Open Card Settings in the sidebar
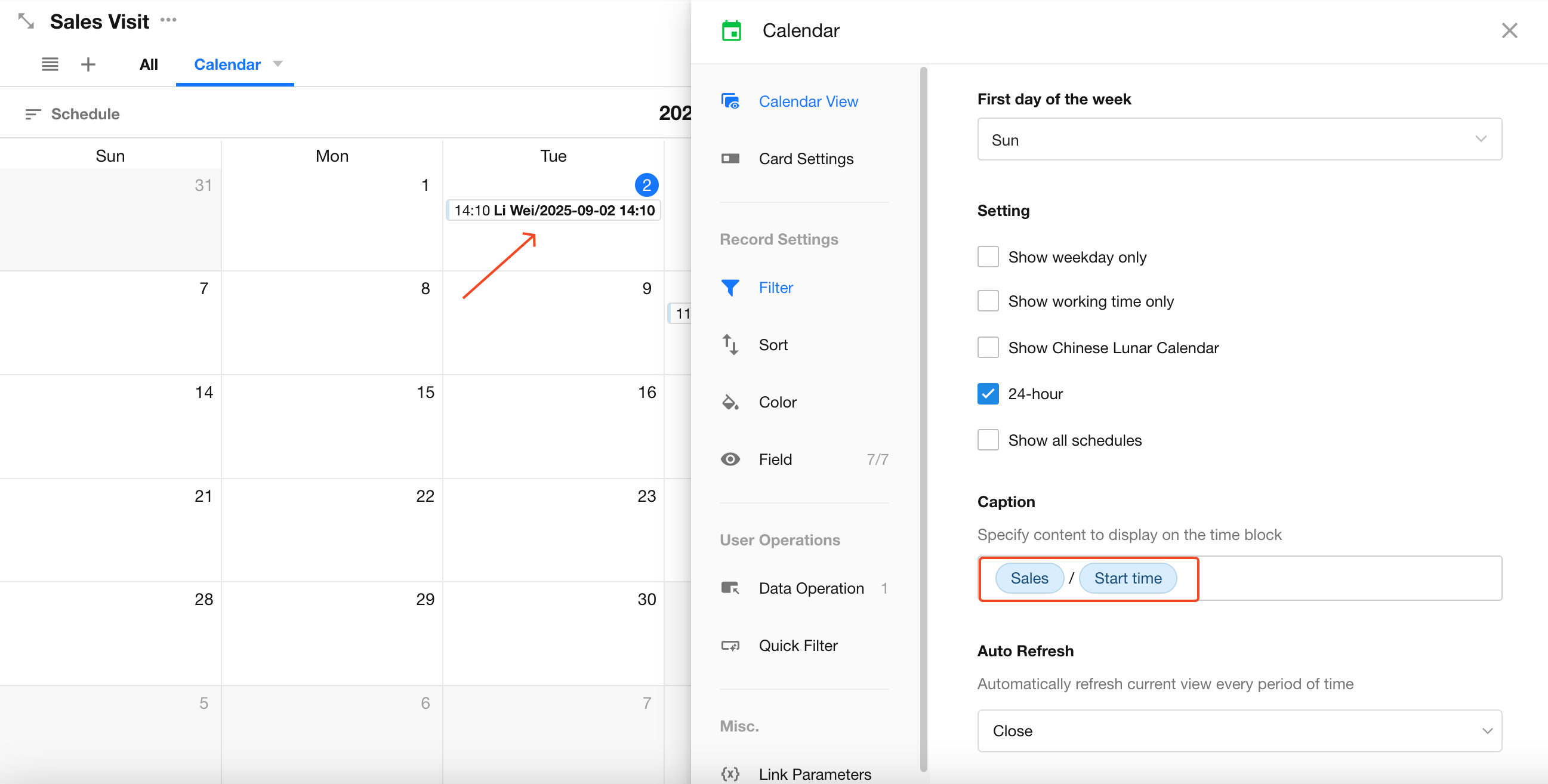The width and height of the screenshot is (1548, 784). [x=805, y=159]
